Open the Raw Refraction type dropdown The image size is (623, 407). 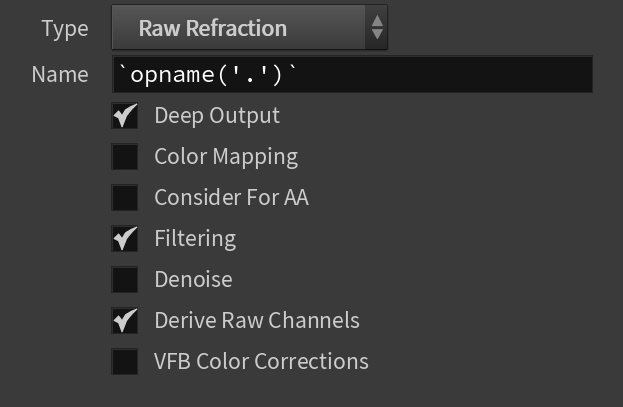(x=249, y=27)
